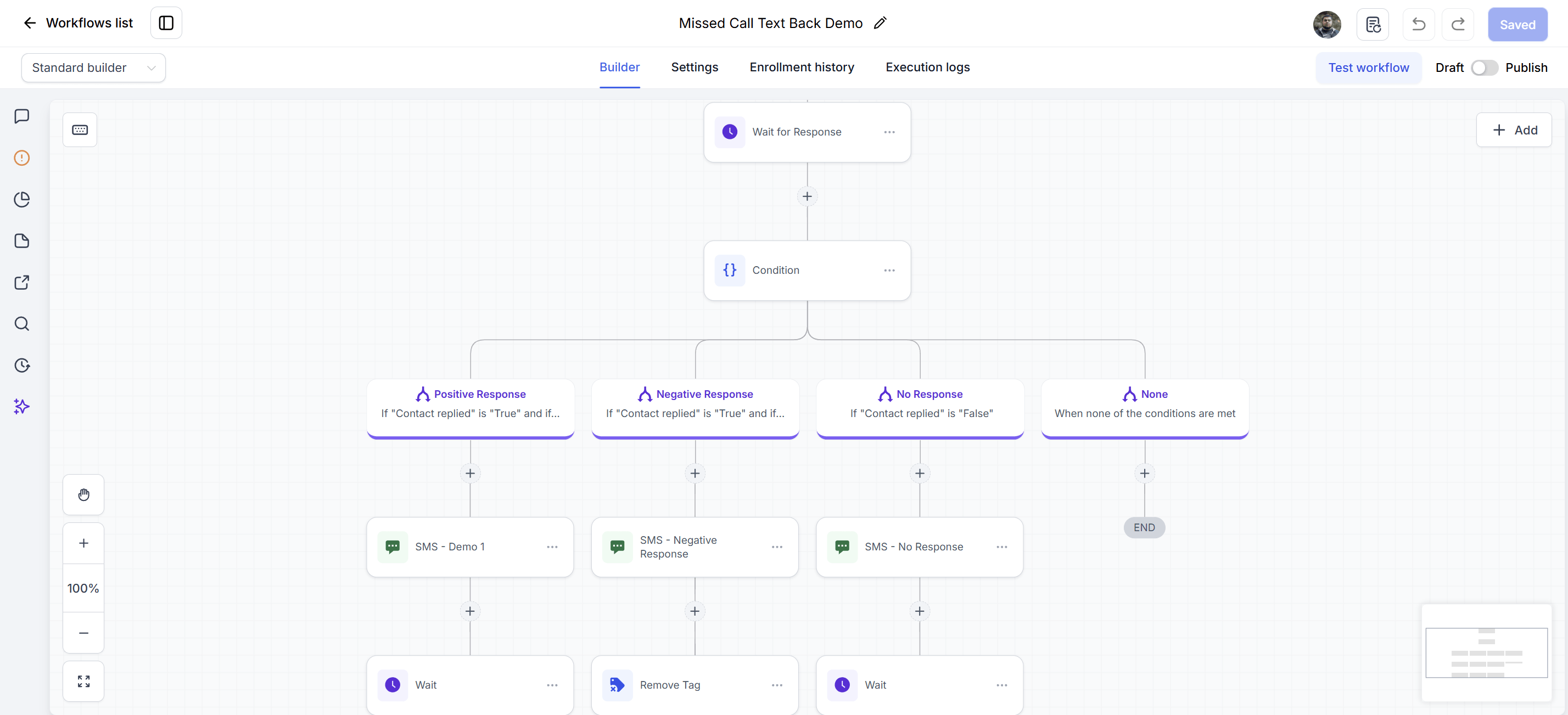The width and height of the screenshot is (1568, 715).
Task: Open the user avatar profile
Action: (x=1327, y=24)
